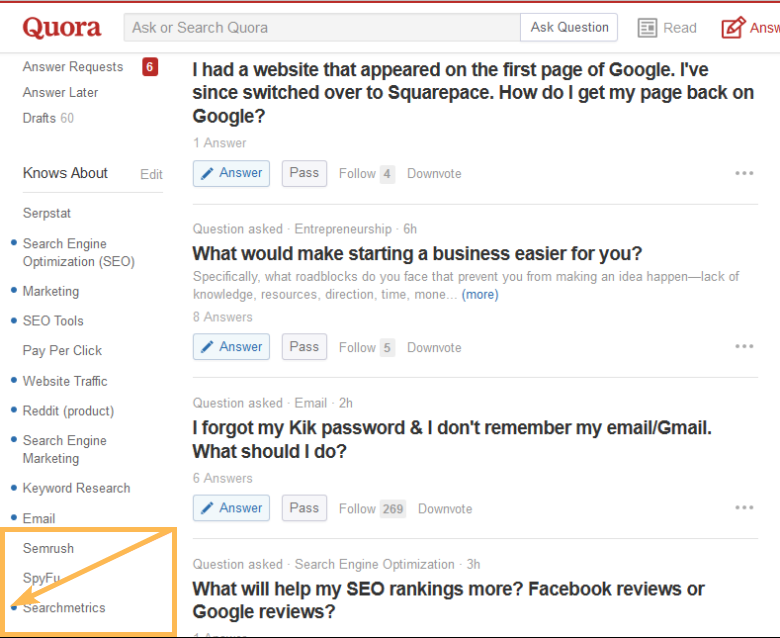The height and width of the screenshot is (638, 780).
Task: Open Drafts 60 in sidebar
Action: [x=48, y=118]
